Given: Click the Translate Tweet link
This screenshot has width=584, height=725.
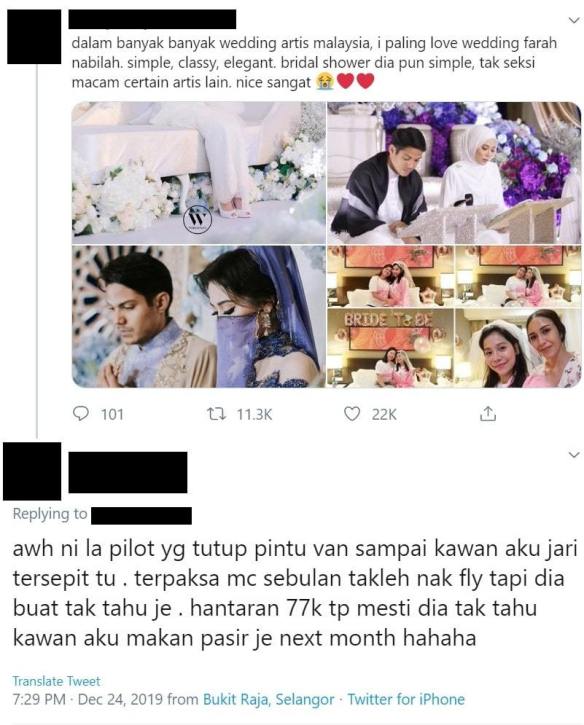Looking at the screenshot, I should pyautogui.click(x=56, y=681).
